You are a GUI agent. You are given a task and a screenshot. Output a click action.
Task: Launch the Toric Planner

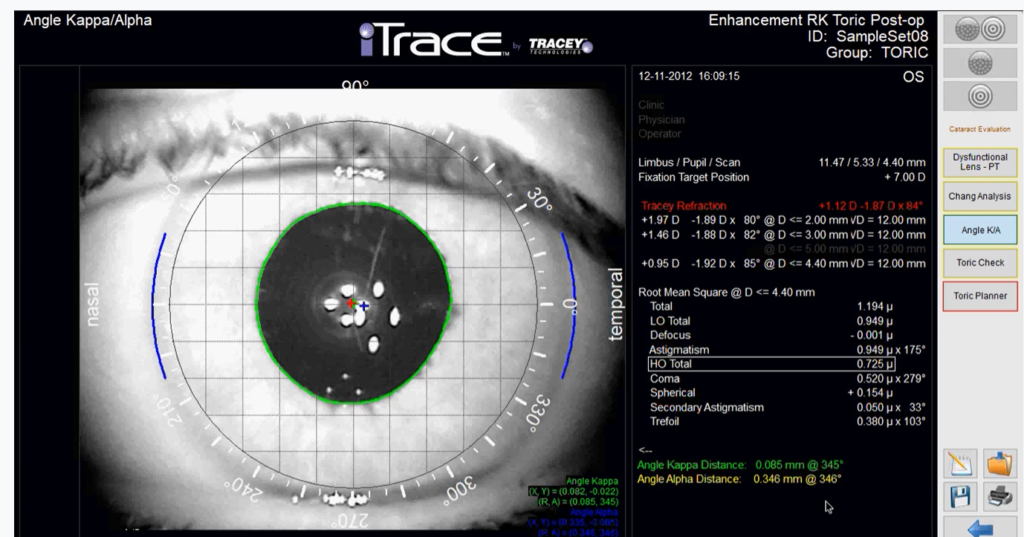tap(980, 296)
